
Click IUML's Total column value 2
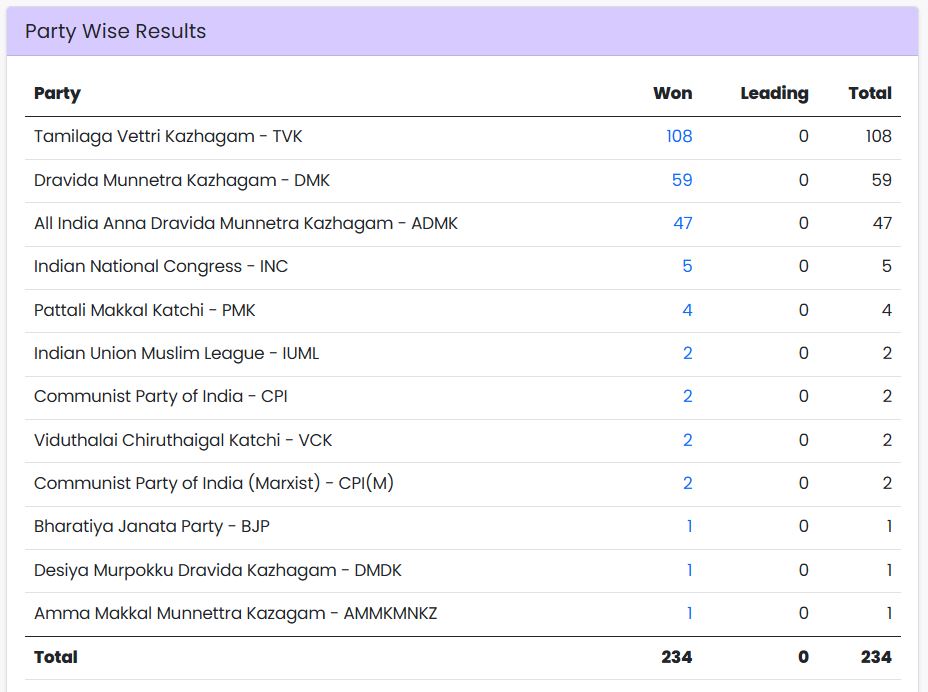(x=887, y=353)
